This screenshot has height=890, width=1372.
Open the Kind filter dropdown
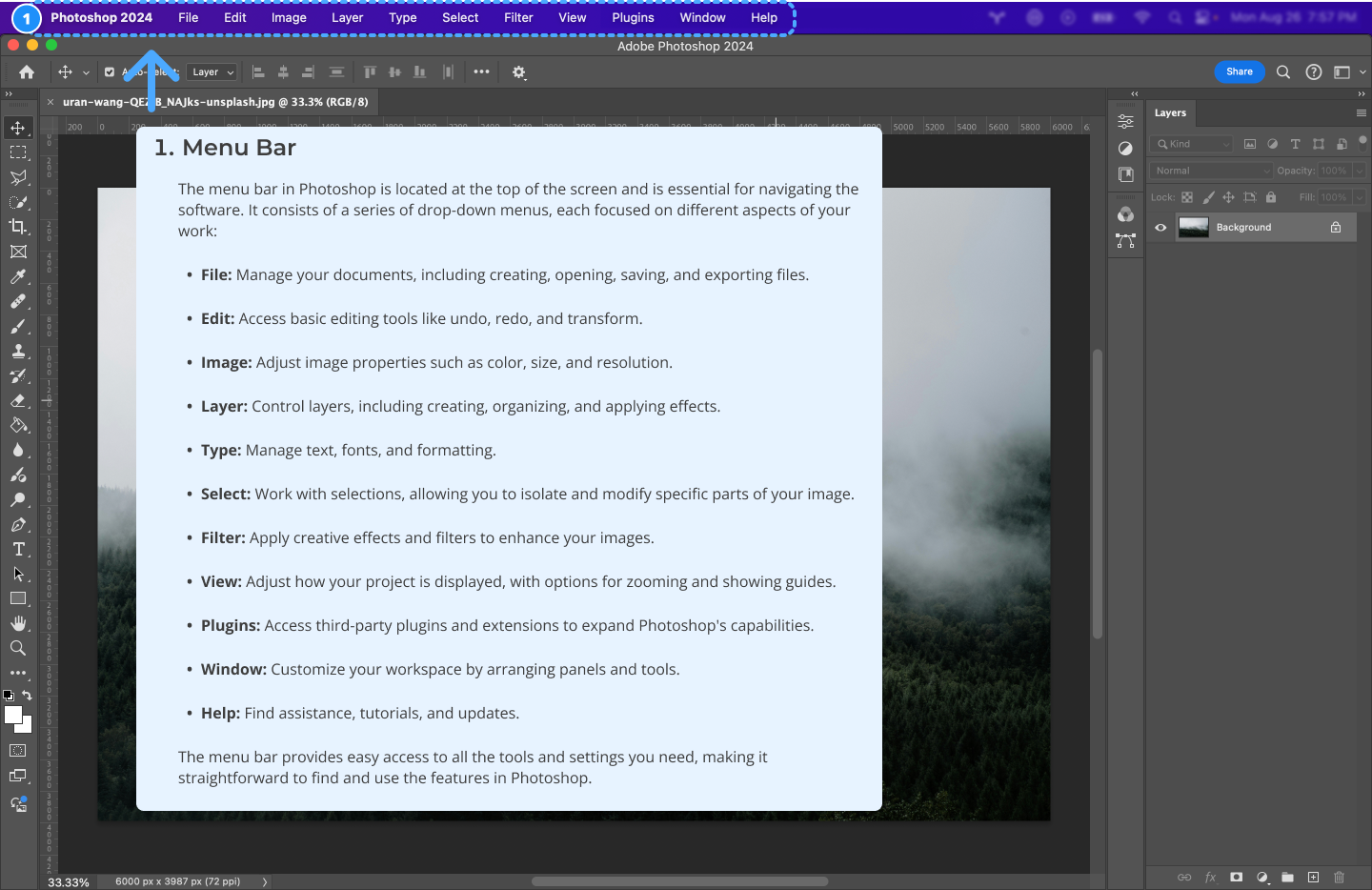pyautogui.click(x=1191, y=144)
